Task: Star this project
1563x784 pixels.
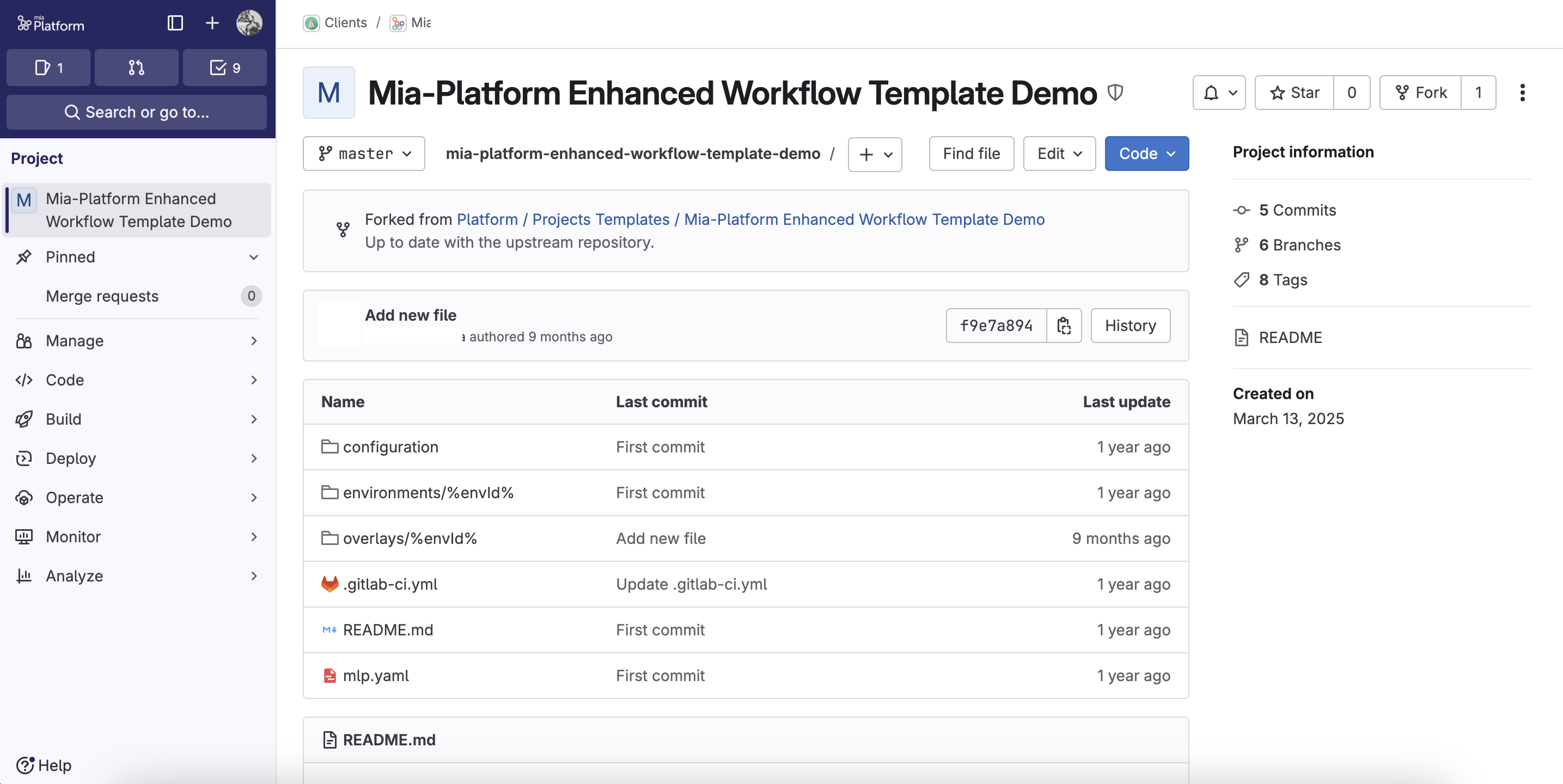Action: click(x=1294, y=93)
